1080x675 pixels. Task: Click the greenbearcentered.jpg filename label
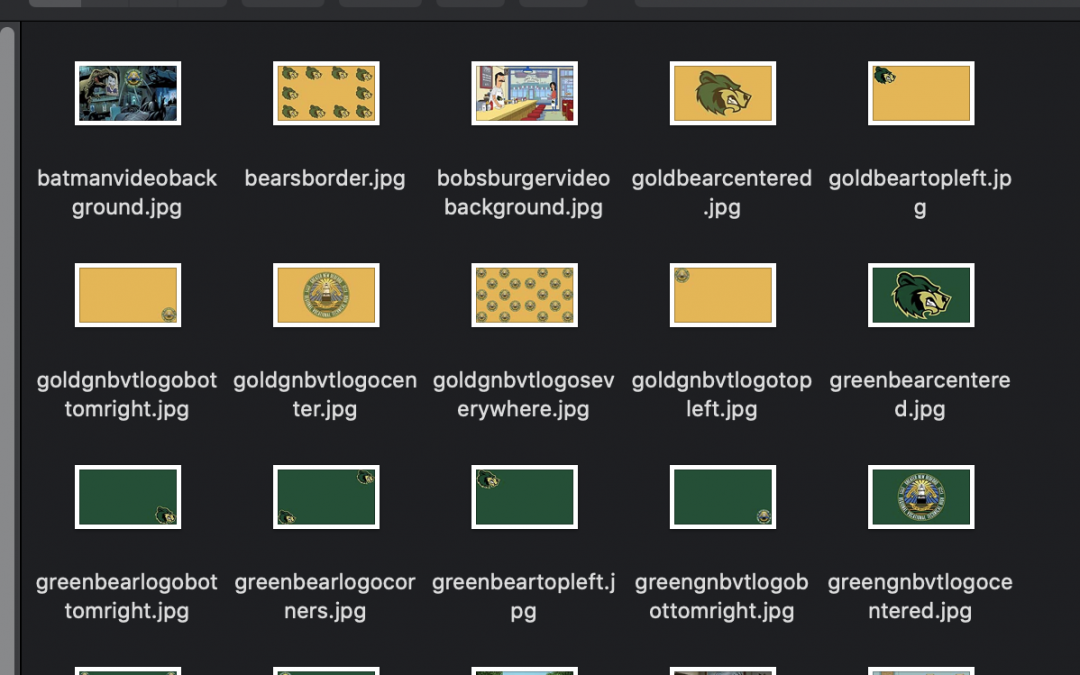pos(920,394)
